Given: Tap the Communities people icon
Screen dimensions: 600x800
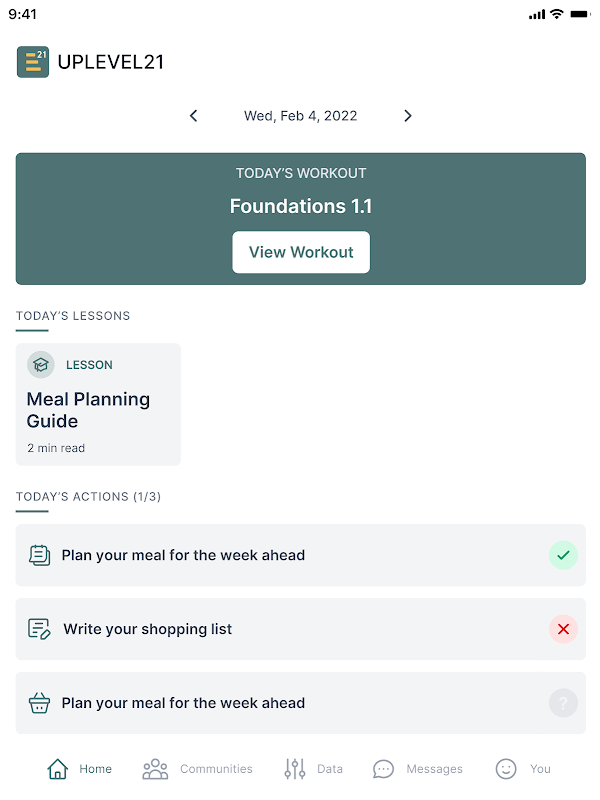Looking at the screenshot, I should pyautogui.click(x=155, y=769).
